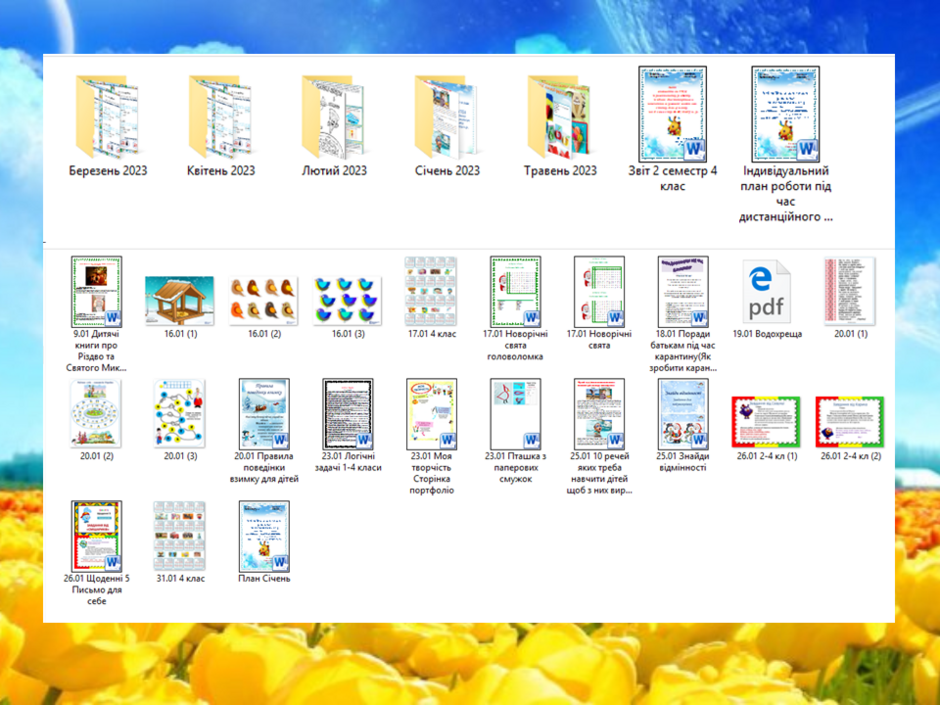Select blue birds image 16.01 (3)
The image size is (940, 705).
(348, 301)
